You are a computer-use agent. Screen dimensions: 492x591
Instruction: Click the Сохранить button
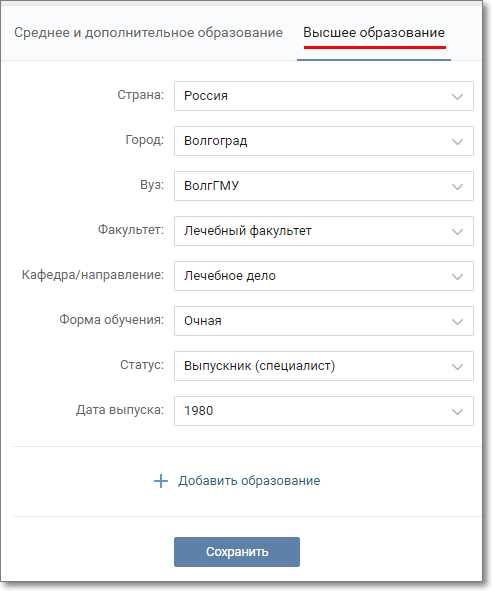point(237,552)
